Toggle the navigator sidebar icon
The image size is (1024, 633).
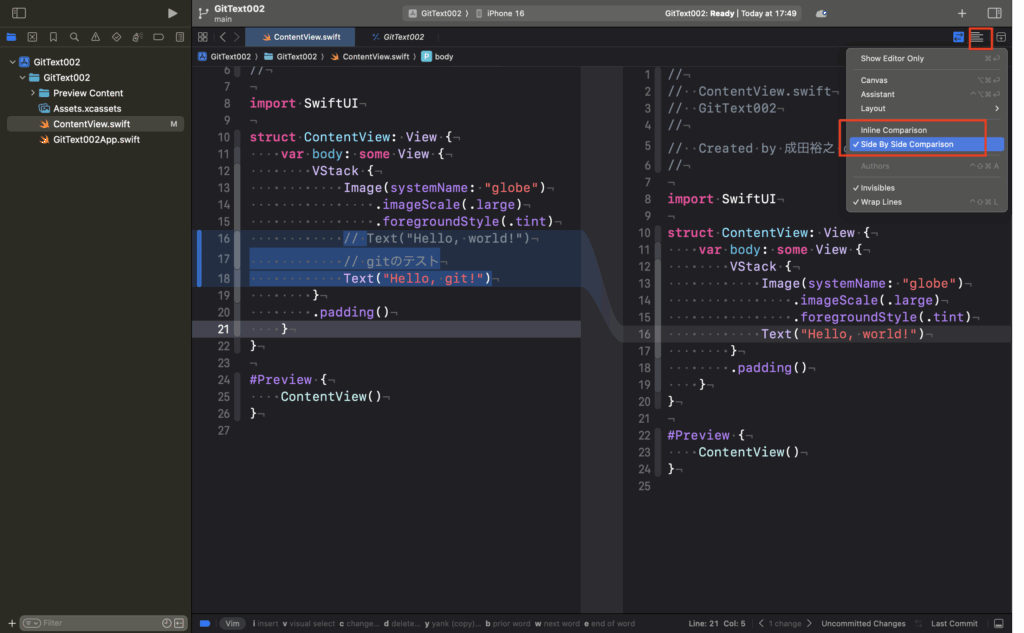click(x=19, y=13)
